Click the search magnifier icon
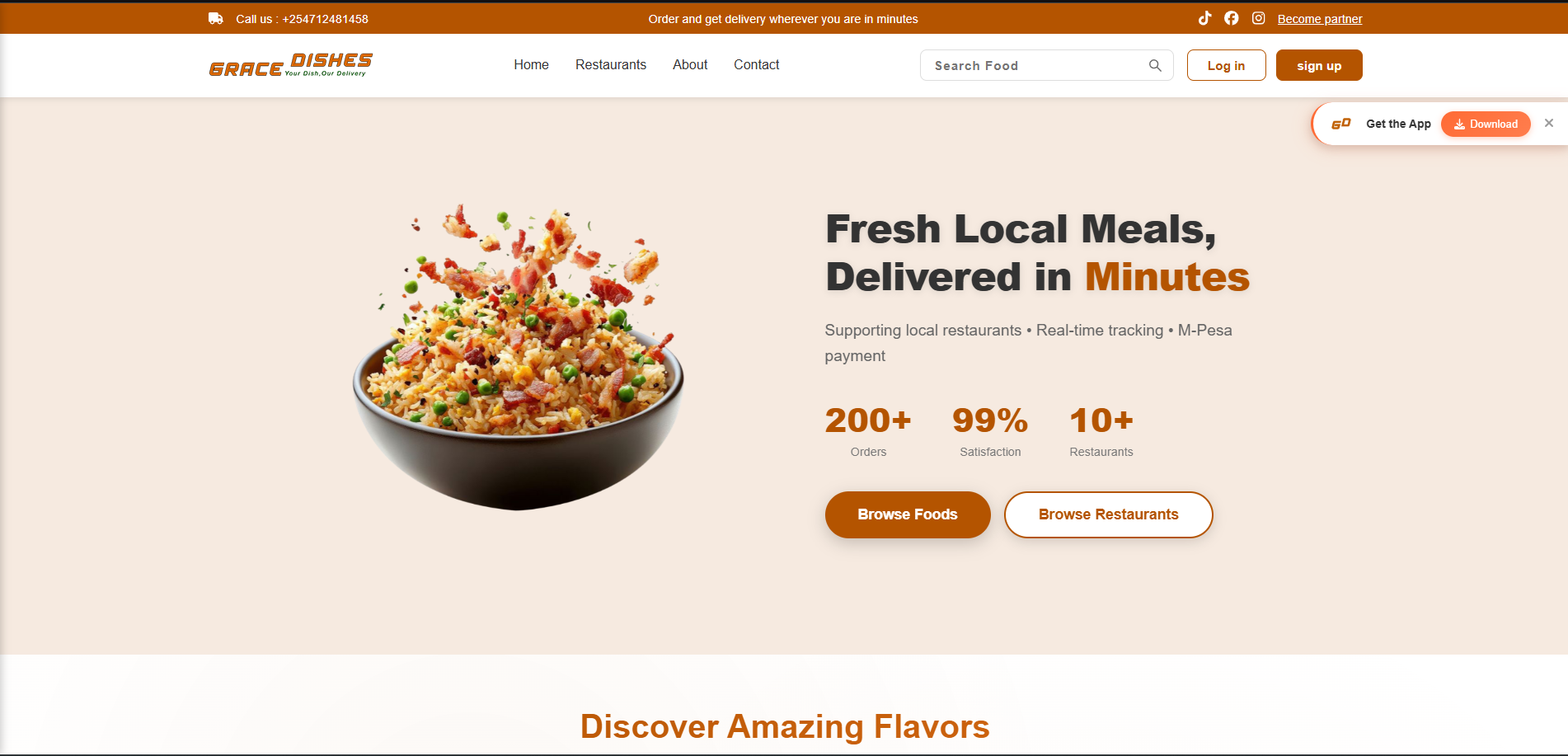The height and width of the screenshot is (756, 1568). [1155, 65]
